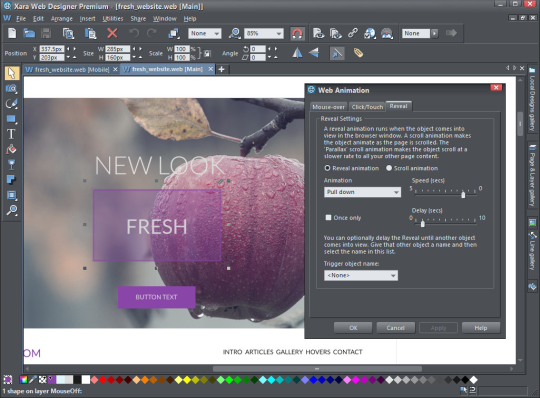This screenshot has height=398, width=540.
Task: Add a new document tab with plus button
Action: pos(221,70)
